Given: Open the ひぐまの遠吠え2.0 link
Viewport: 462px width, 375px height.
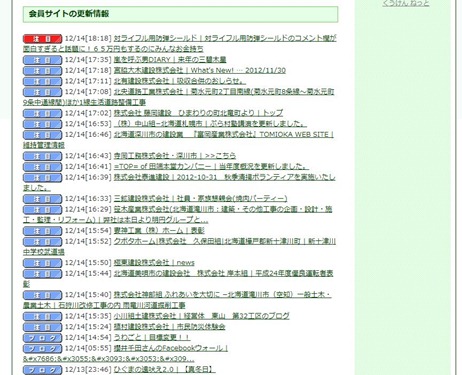Looking at the screenshot, I should tap(165, 369).
